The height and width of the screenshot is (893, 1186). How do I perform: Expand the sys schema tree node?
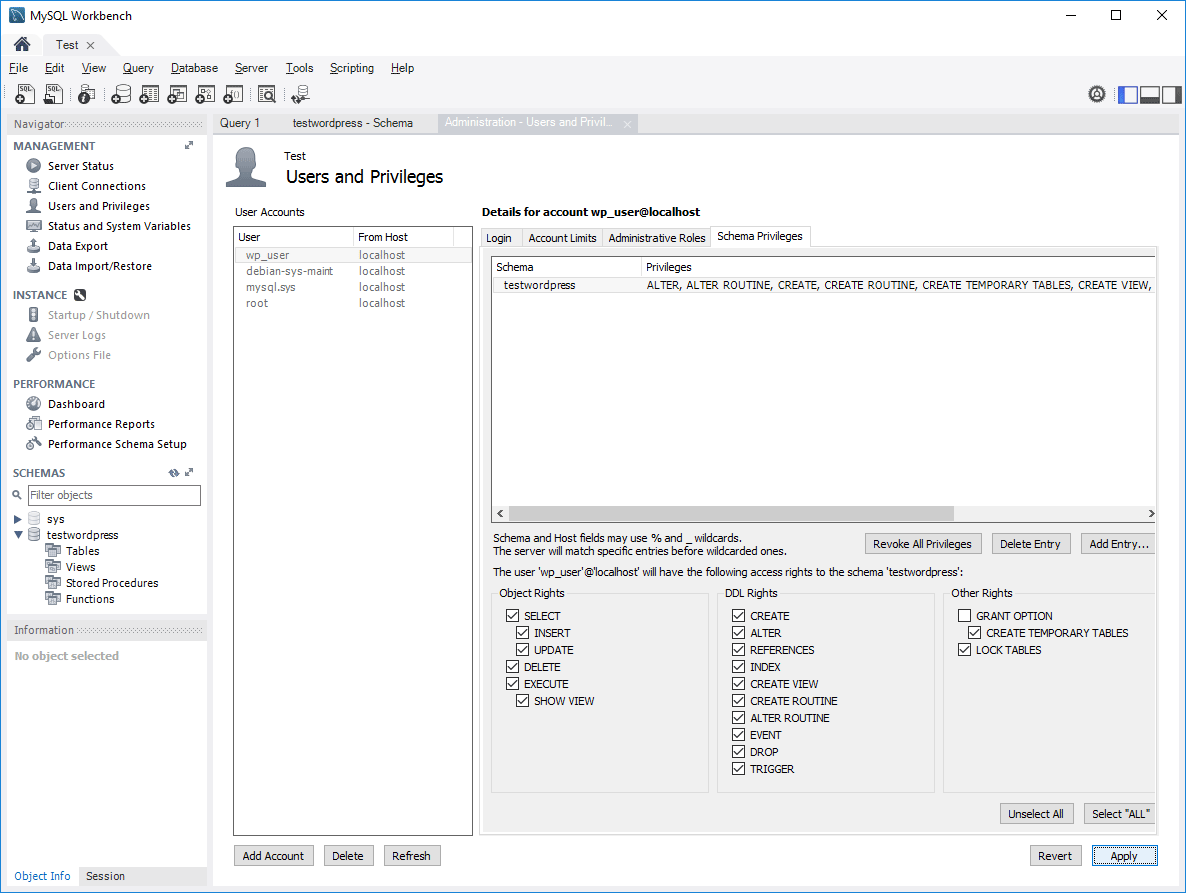point(17,519)
